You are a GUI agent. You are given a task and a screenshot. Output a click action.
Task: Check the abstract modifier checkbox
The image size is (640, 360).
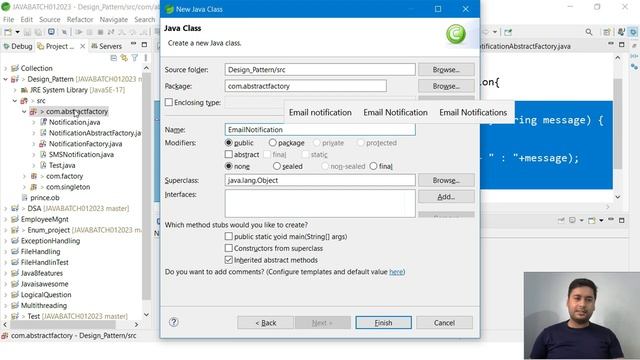[x=229, y=154]
